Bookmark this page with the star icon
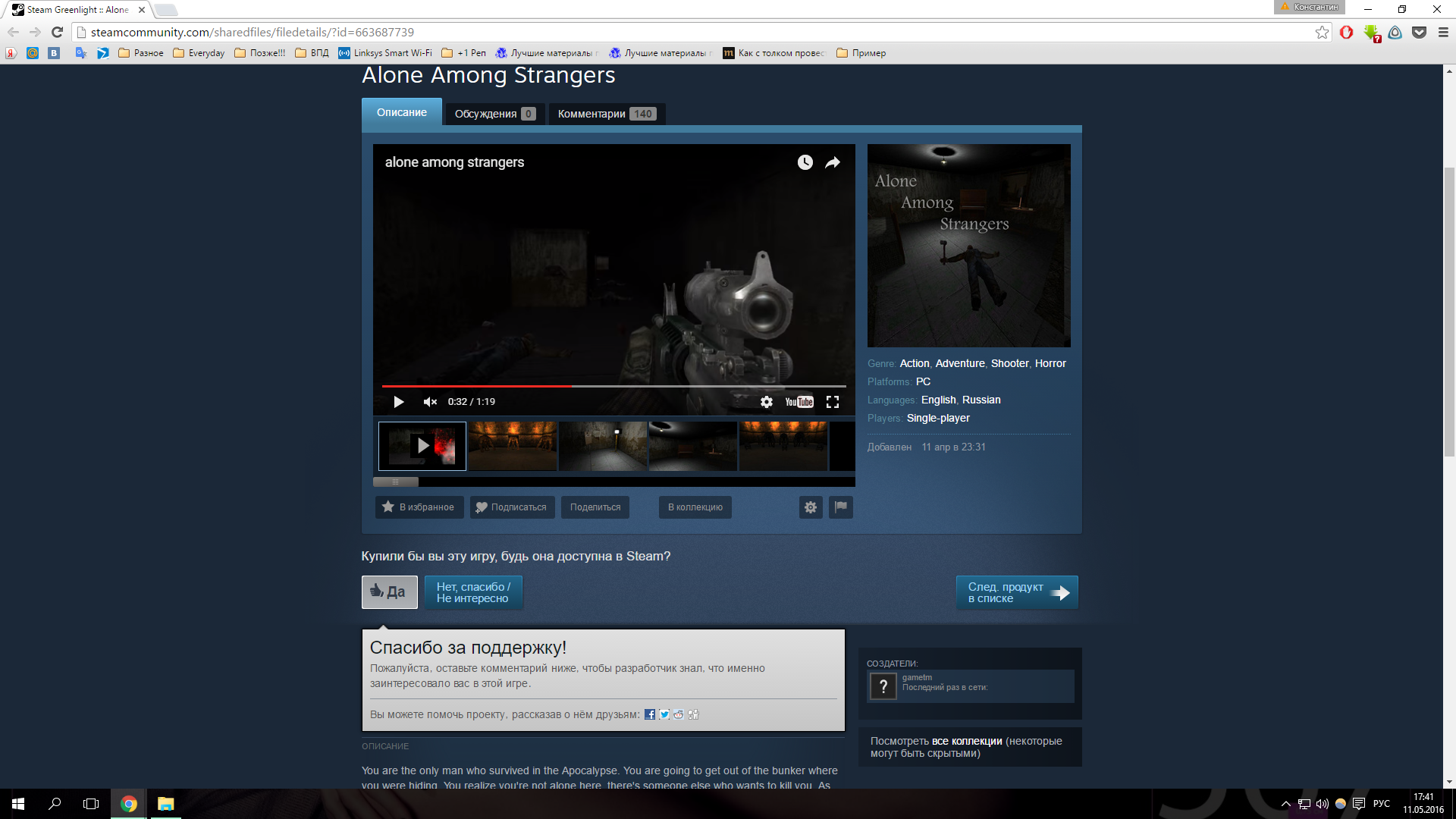 [1322, 32]
